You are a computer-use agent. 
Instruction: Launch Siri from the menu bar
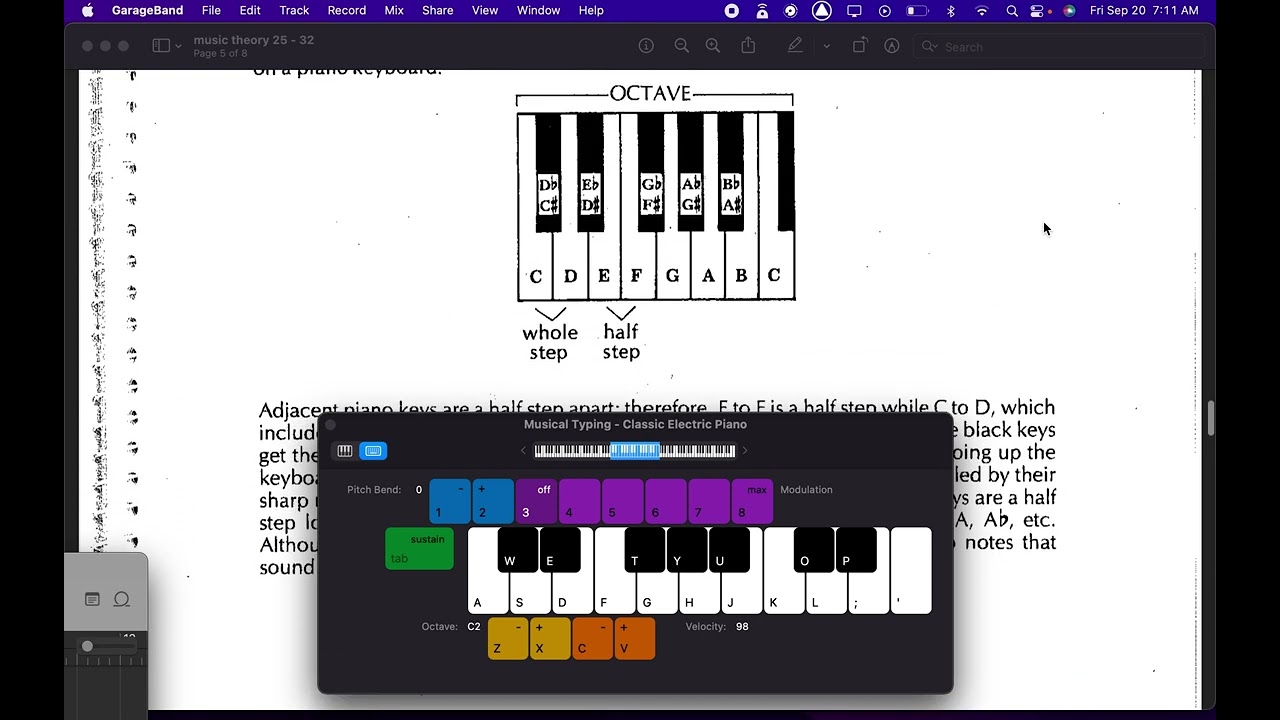1069,10
